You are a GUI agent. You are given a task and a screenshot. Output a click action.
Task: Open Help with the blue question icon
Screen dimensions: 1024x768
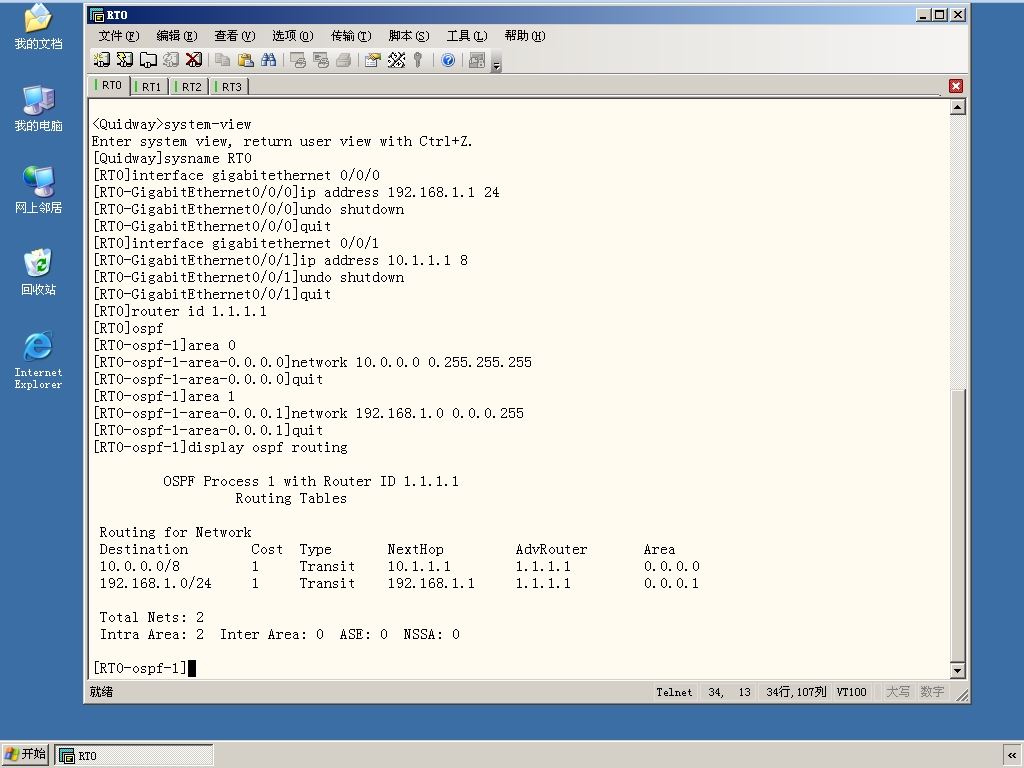coord(448,60)
